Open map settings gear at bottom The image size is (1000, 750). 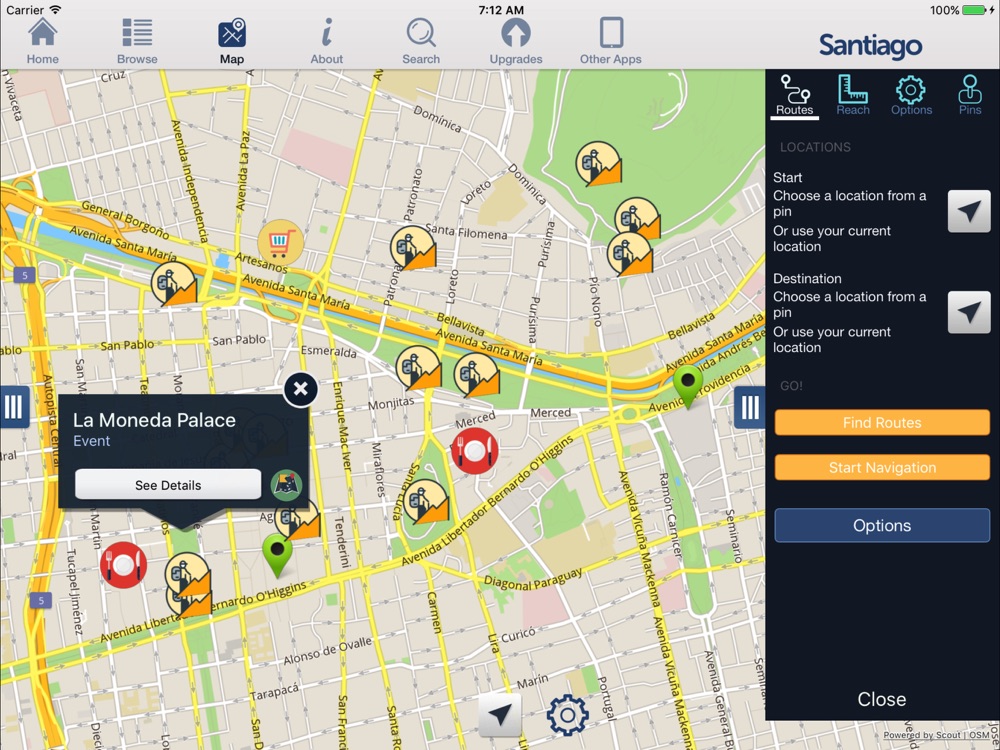point(568,715)
